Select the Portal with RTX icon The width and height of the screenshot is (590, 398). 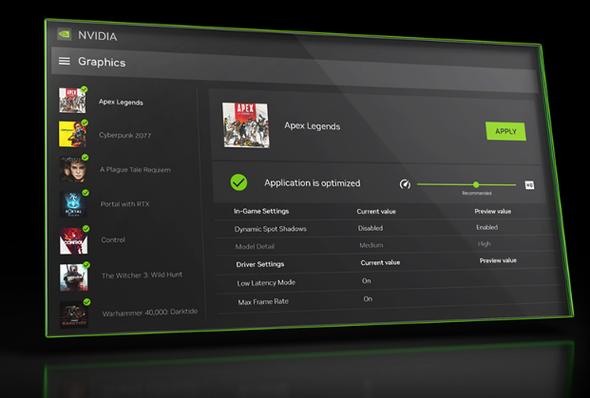click(x=73, y=204)
